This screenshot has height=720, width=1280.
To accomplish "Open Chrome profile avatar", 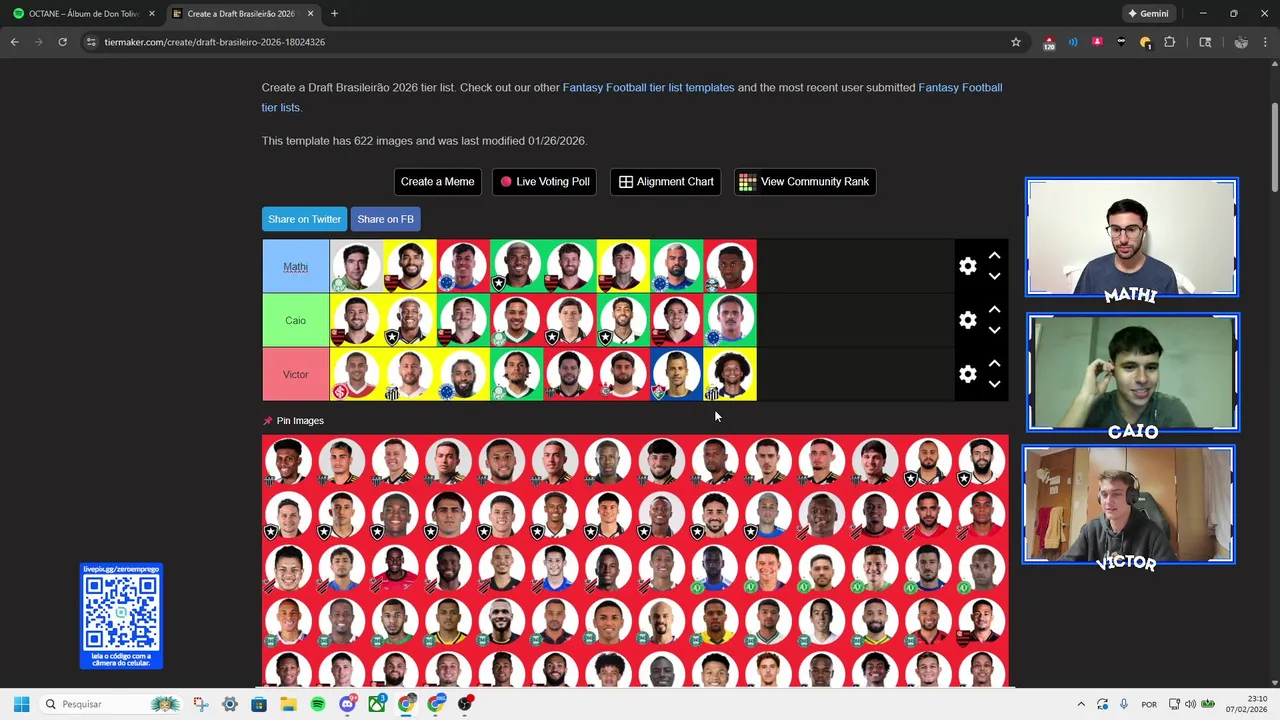I will pos(1241,42).
